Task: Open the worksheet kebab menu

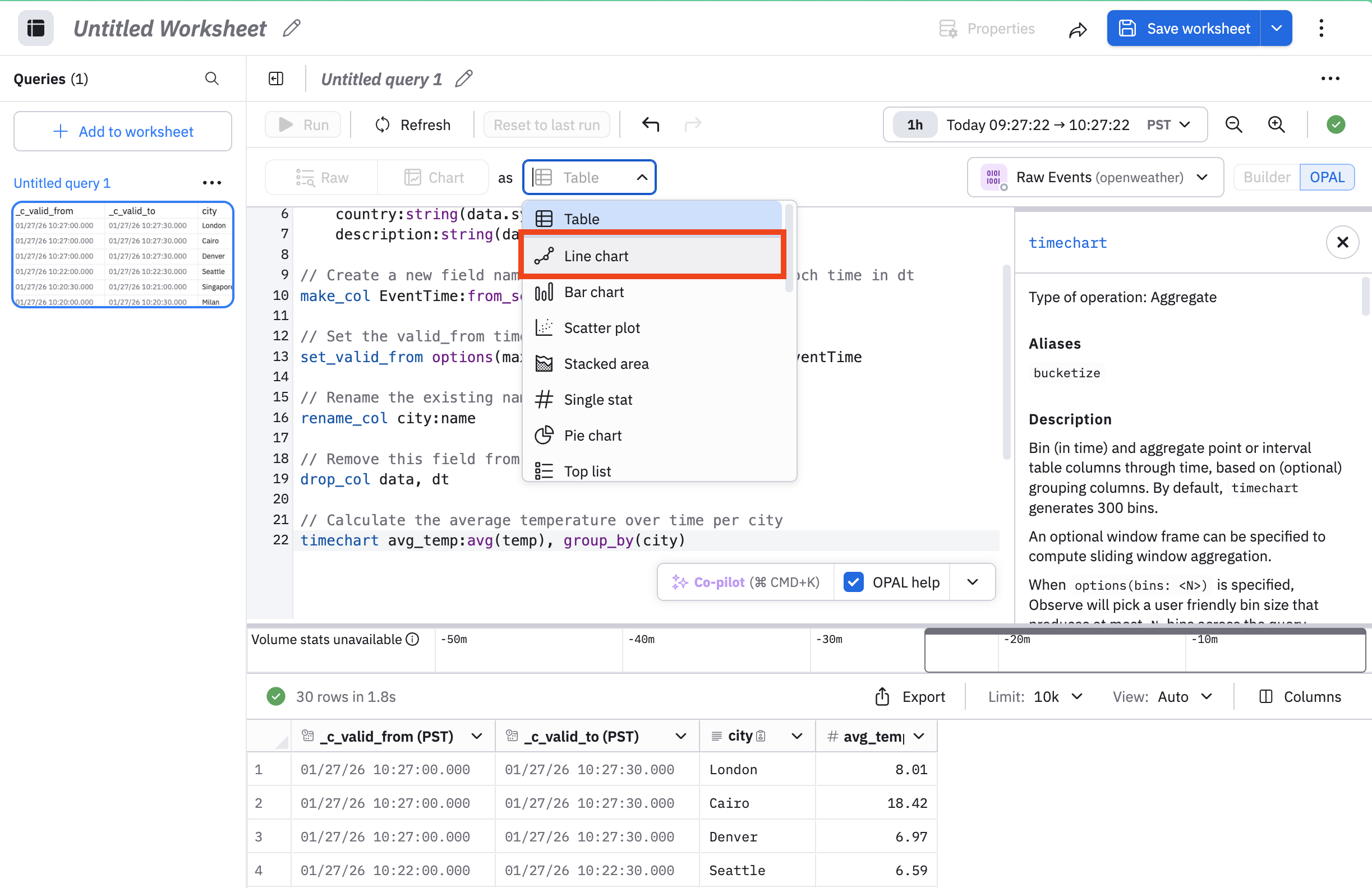Action: (x=1321, y=28)
